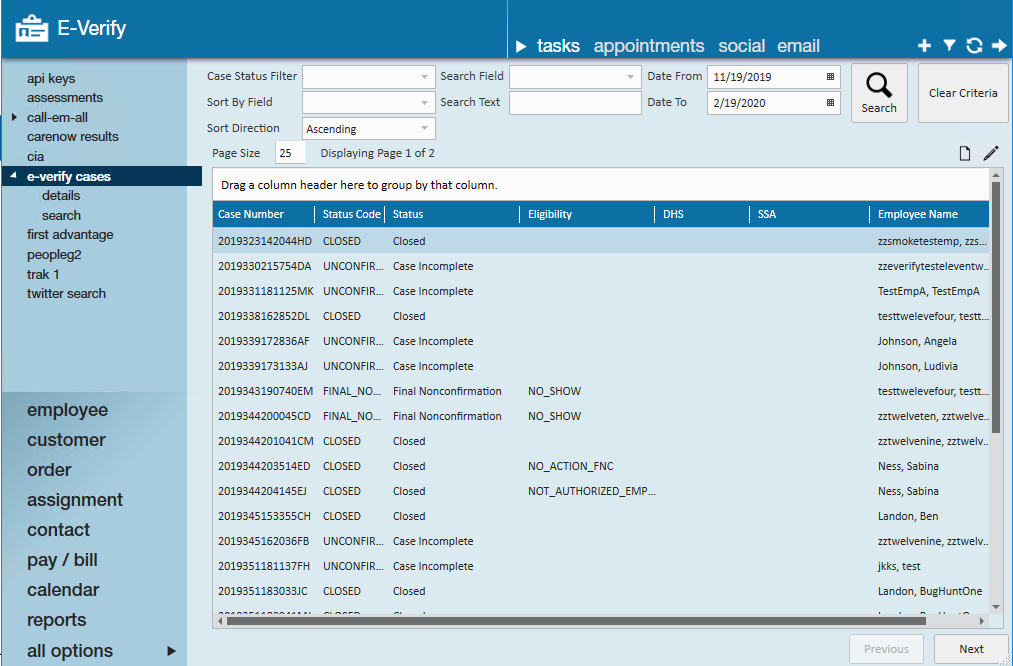Screen dimensions: 1013x666
Task: Select twitter search in sidebar
Action: coord(66,293)
